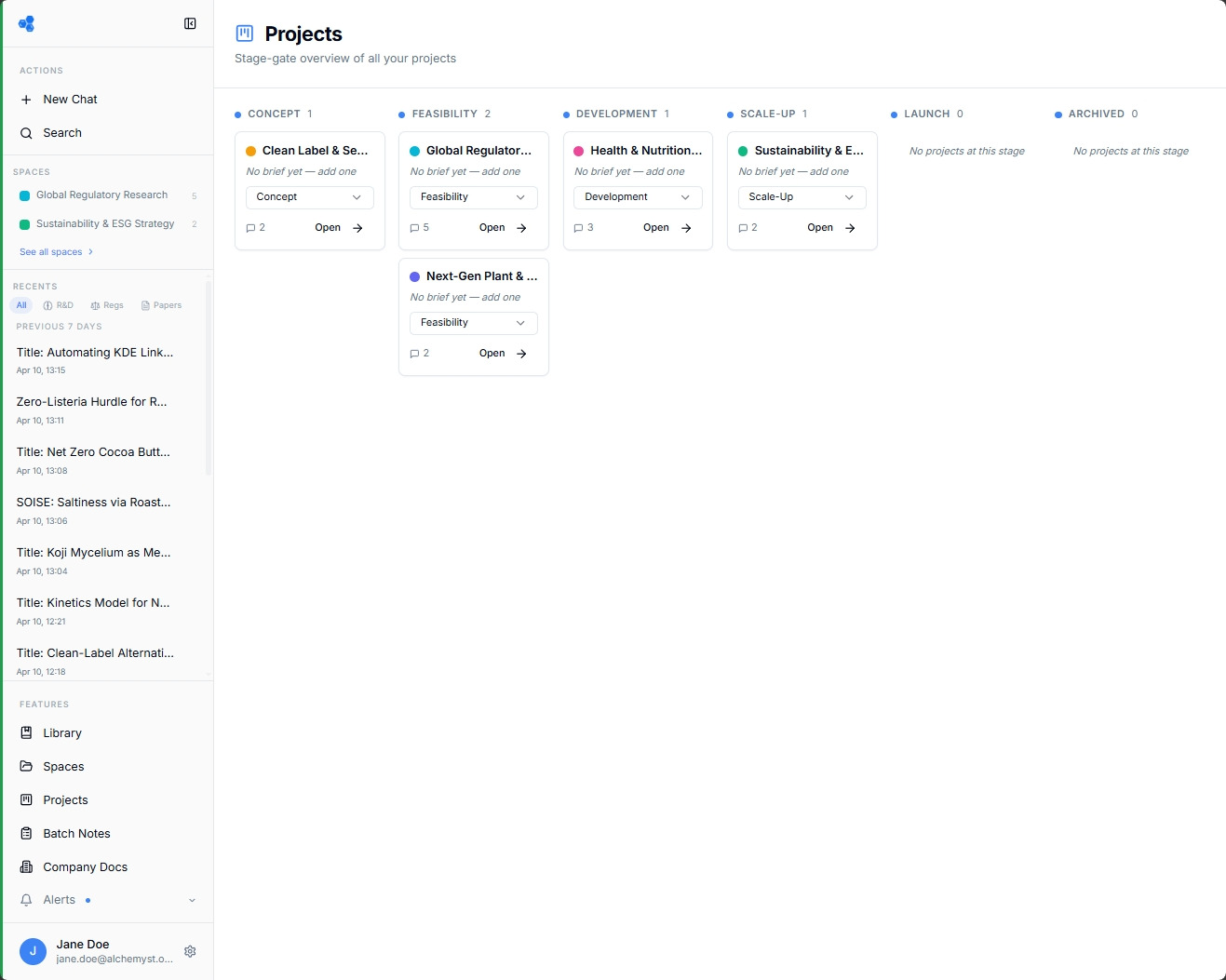
Task: Click the Company Docs icon
Action: 26,866
